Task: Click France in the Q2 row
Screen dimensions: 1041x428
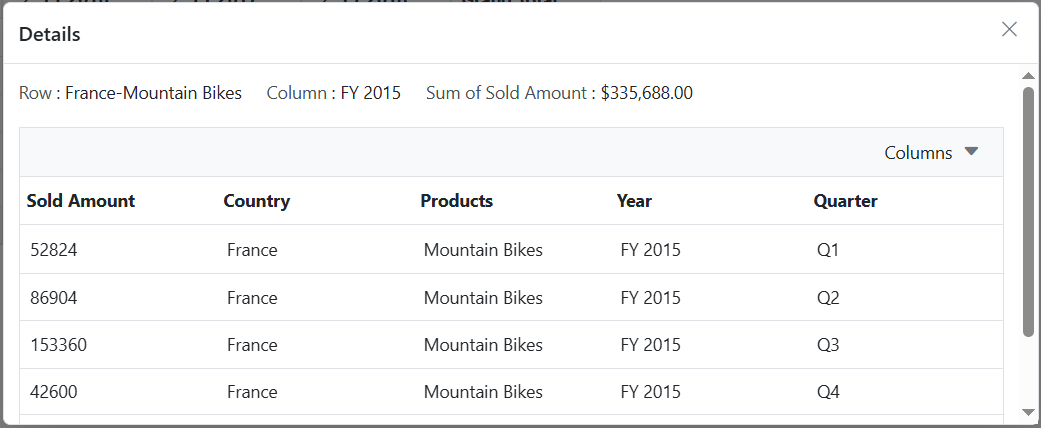Action: (x=252, y=298)
